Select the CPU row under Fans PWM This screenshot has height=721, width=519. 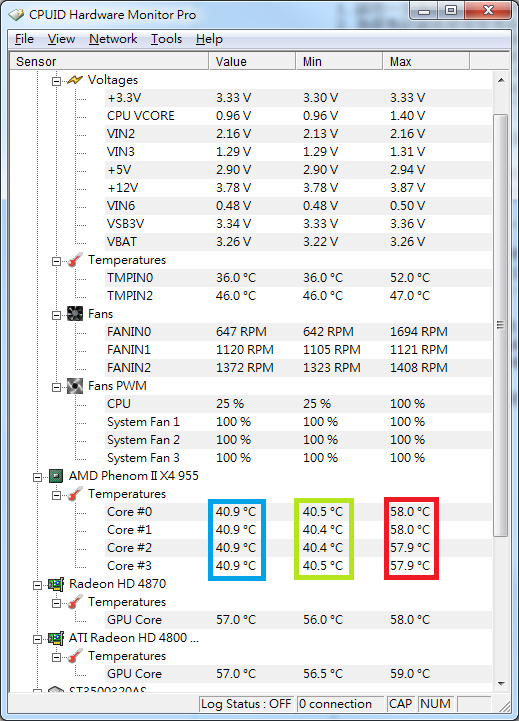(298, 404)
